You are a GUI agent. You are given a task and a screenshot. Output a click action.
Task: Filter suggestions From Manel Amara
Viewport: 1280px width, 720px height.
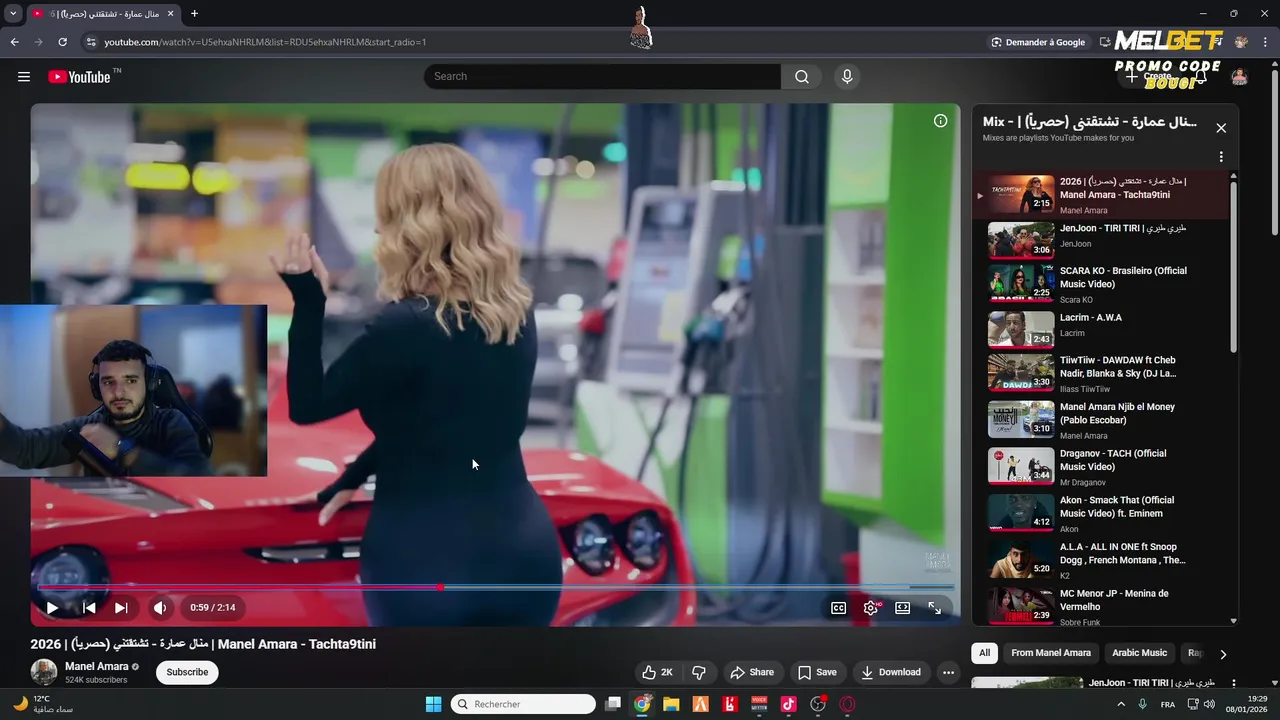1051,653
